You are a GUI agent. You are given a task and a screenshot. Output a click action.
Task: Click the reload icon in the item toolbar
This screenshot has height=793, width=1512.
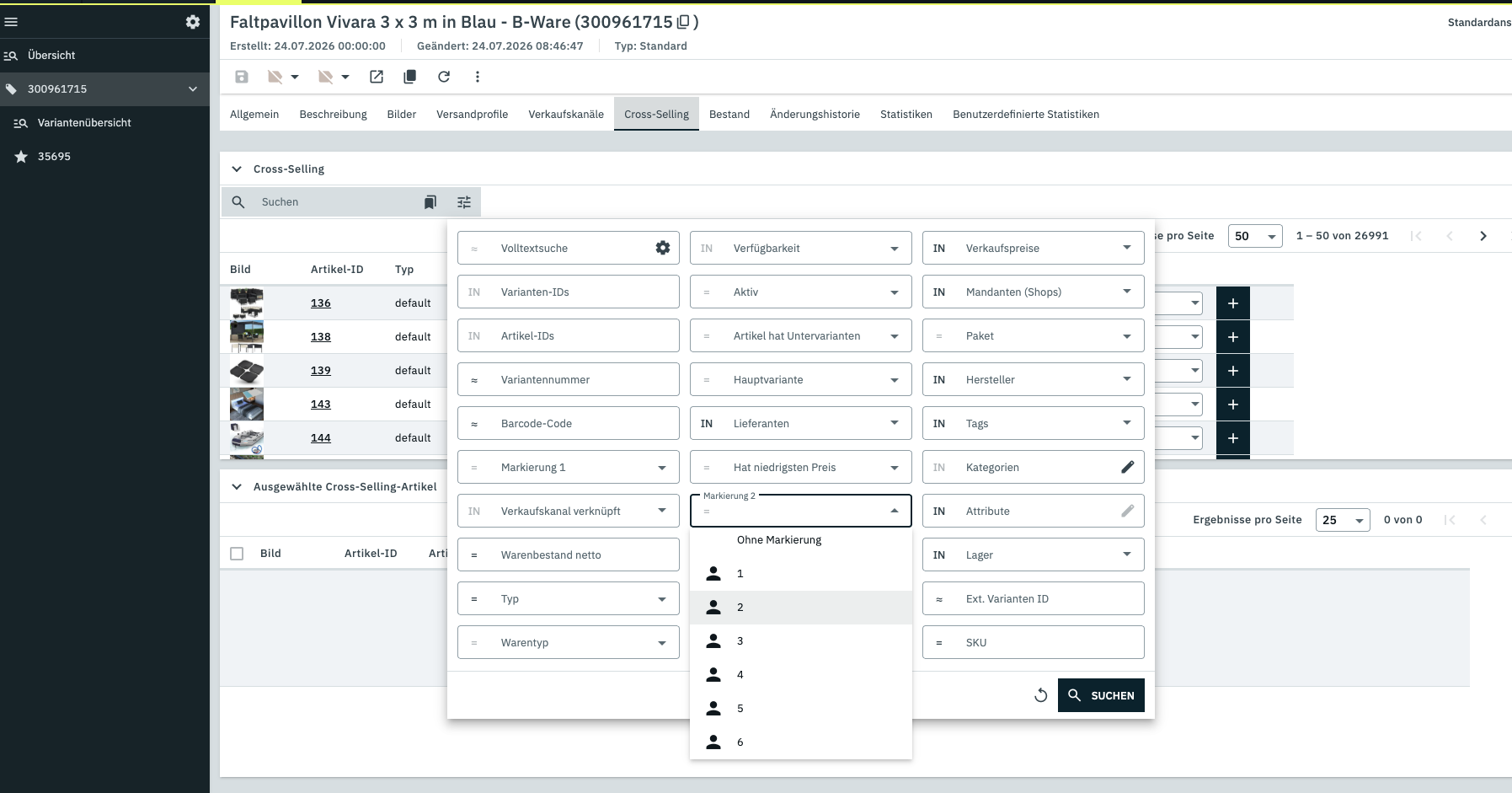click(444, 77)
